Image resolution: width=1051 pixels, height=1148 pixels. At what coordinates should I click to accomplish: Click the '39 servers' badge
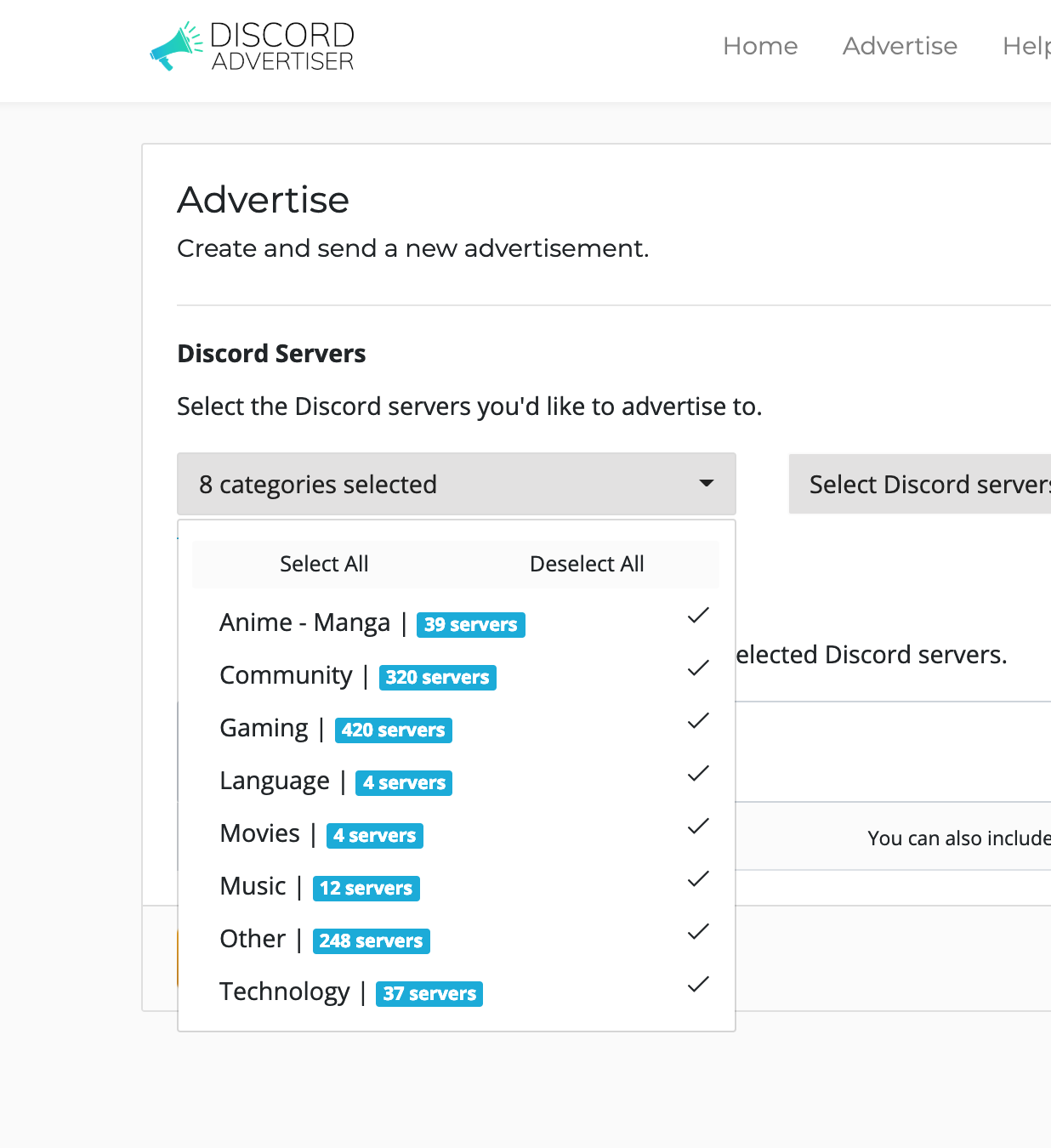[x=471, y=625]
